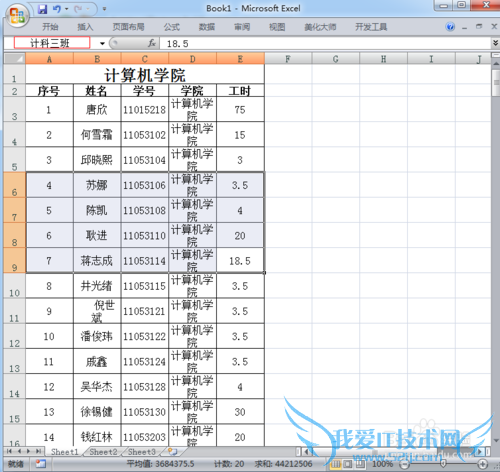Open the 审阅 tab
Viewport: 500px width, 472px height.
[242, 27]
